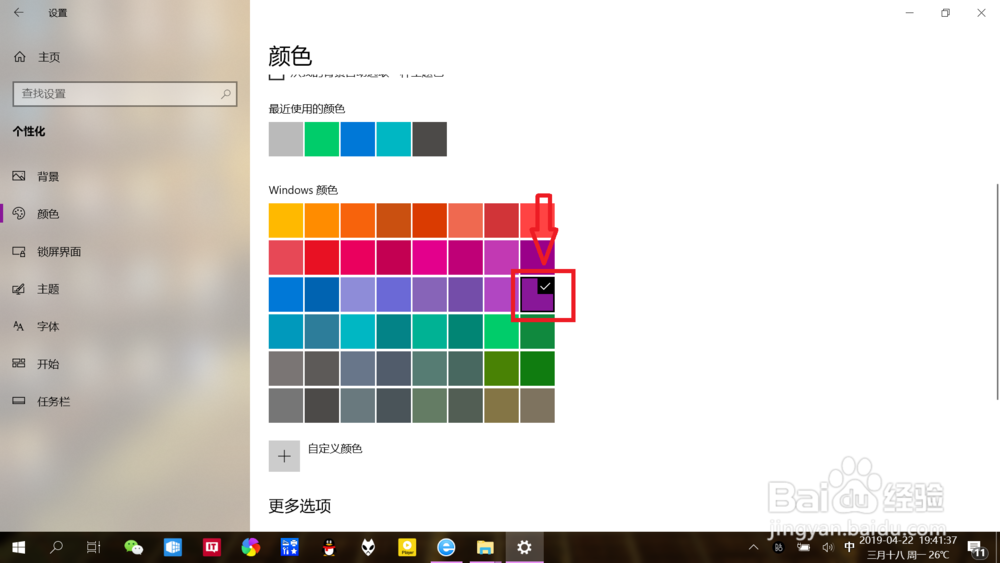Choose the golden yellow Windows color swatch
1000x563 pixels.
(x=286, y=221)
